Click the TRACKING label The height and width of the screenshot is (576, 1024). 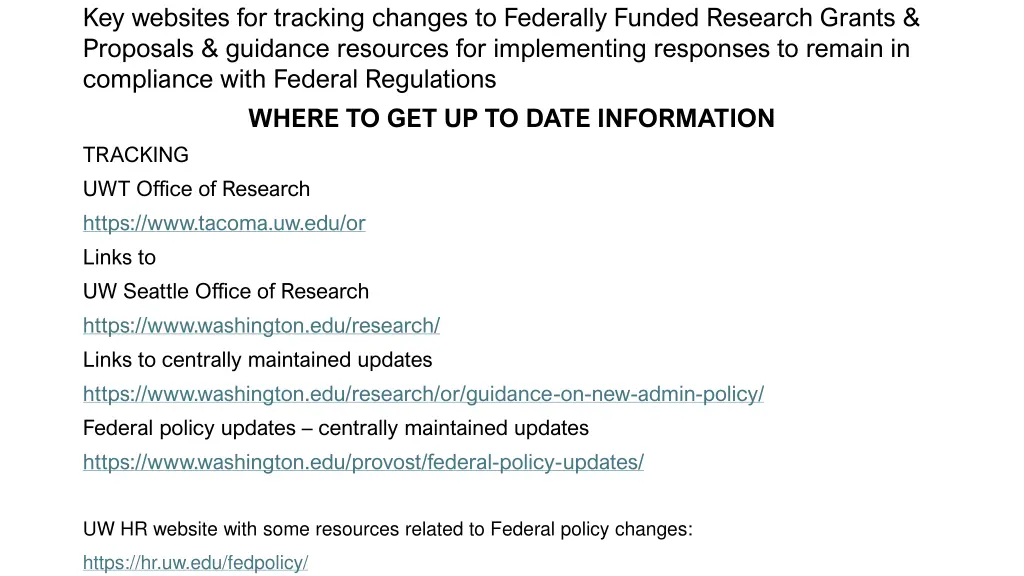click(x=135, y=155)
